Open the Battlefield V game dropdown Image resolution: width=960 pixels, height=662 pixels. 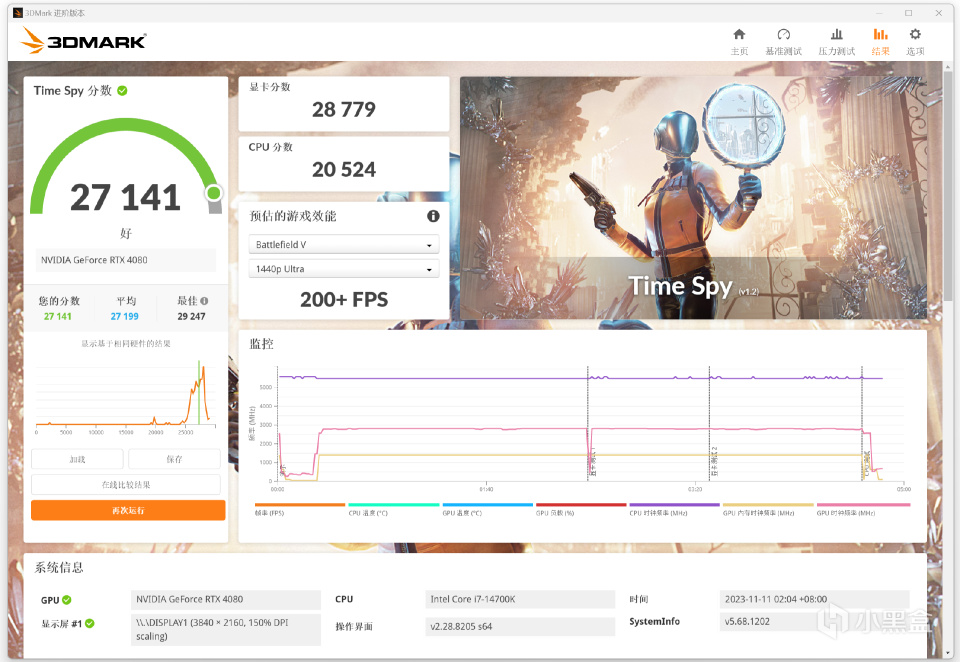pyautogui.click(x=343, y=244)
